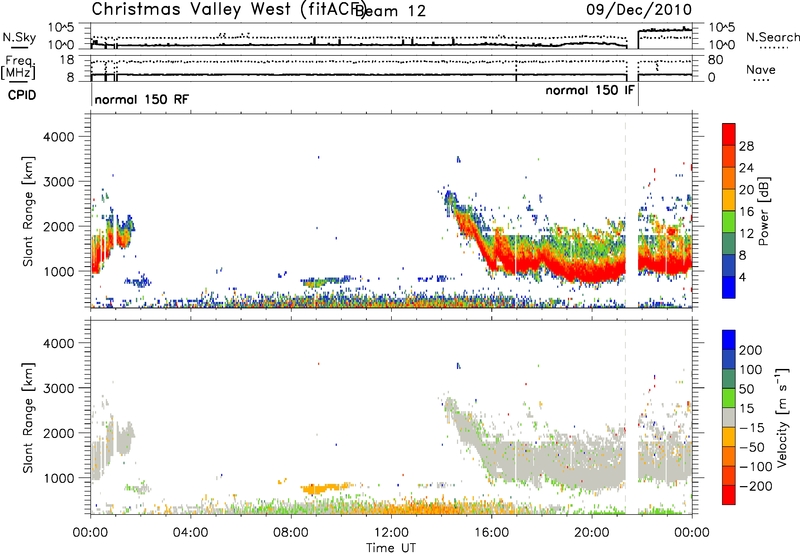Image resolution: width=800 pixels, height=554 pixels.
Task: Pick the blue segment below 4 on power colorbar
Action: pyautogui.click(x=729, y=287)
